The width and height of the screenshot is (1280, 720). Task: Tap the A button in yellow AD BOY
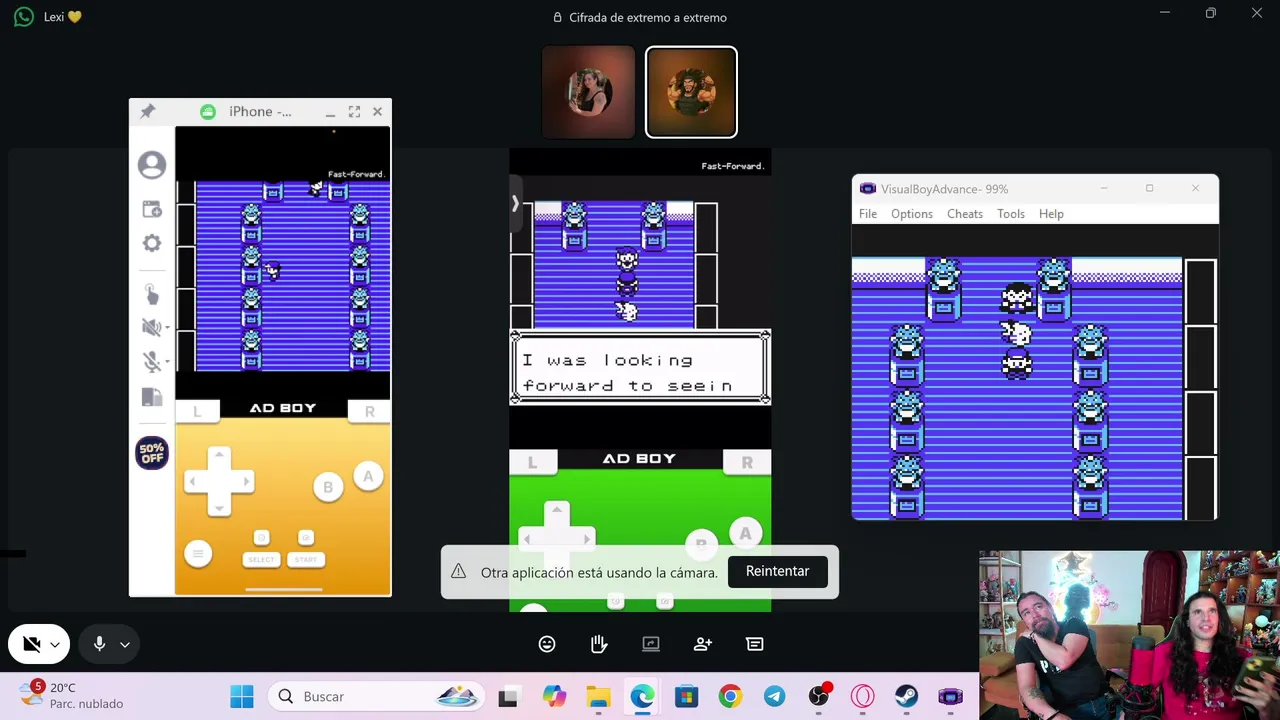[x=368, y=477]
